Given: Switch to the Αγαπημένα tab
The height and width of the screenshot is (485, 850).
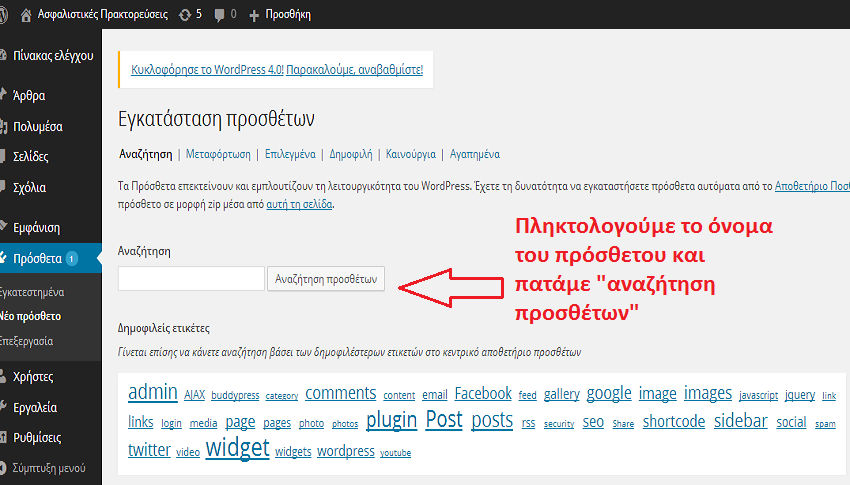Looking at the screenshot, I should (x=475, y=154).
